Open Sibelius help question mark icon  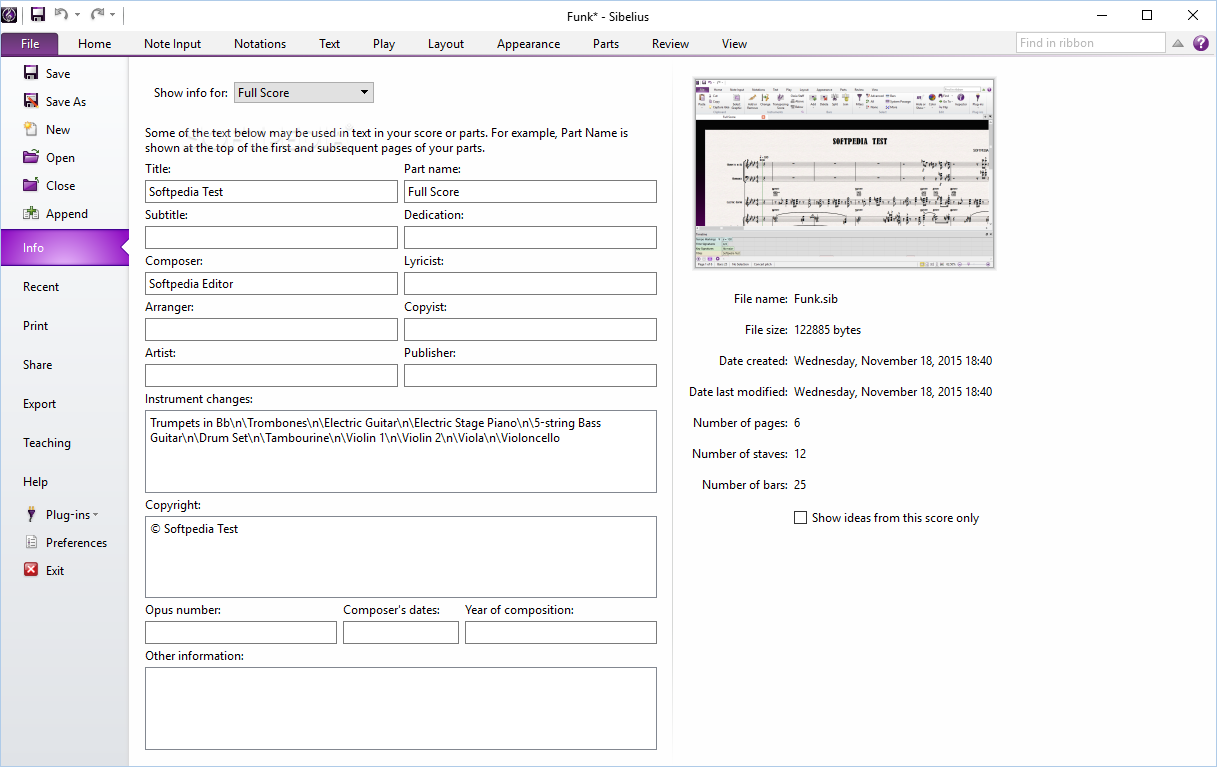[1201, 43]
